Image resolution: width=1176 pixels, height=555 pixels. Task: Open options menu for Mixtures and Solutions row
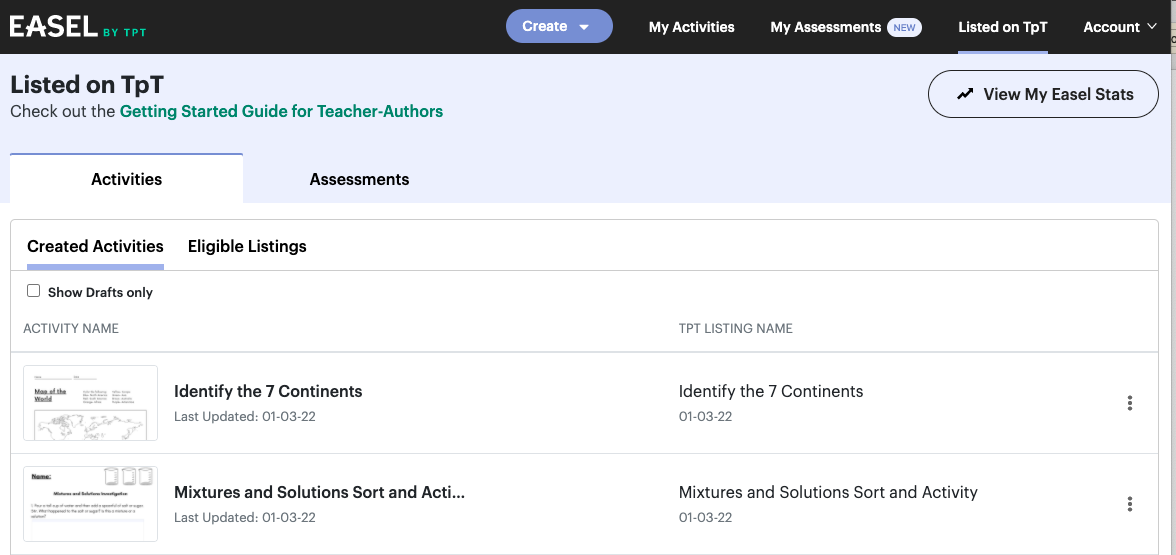coord(1130,504)
